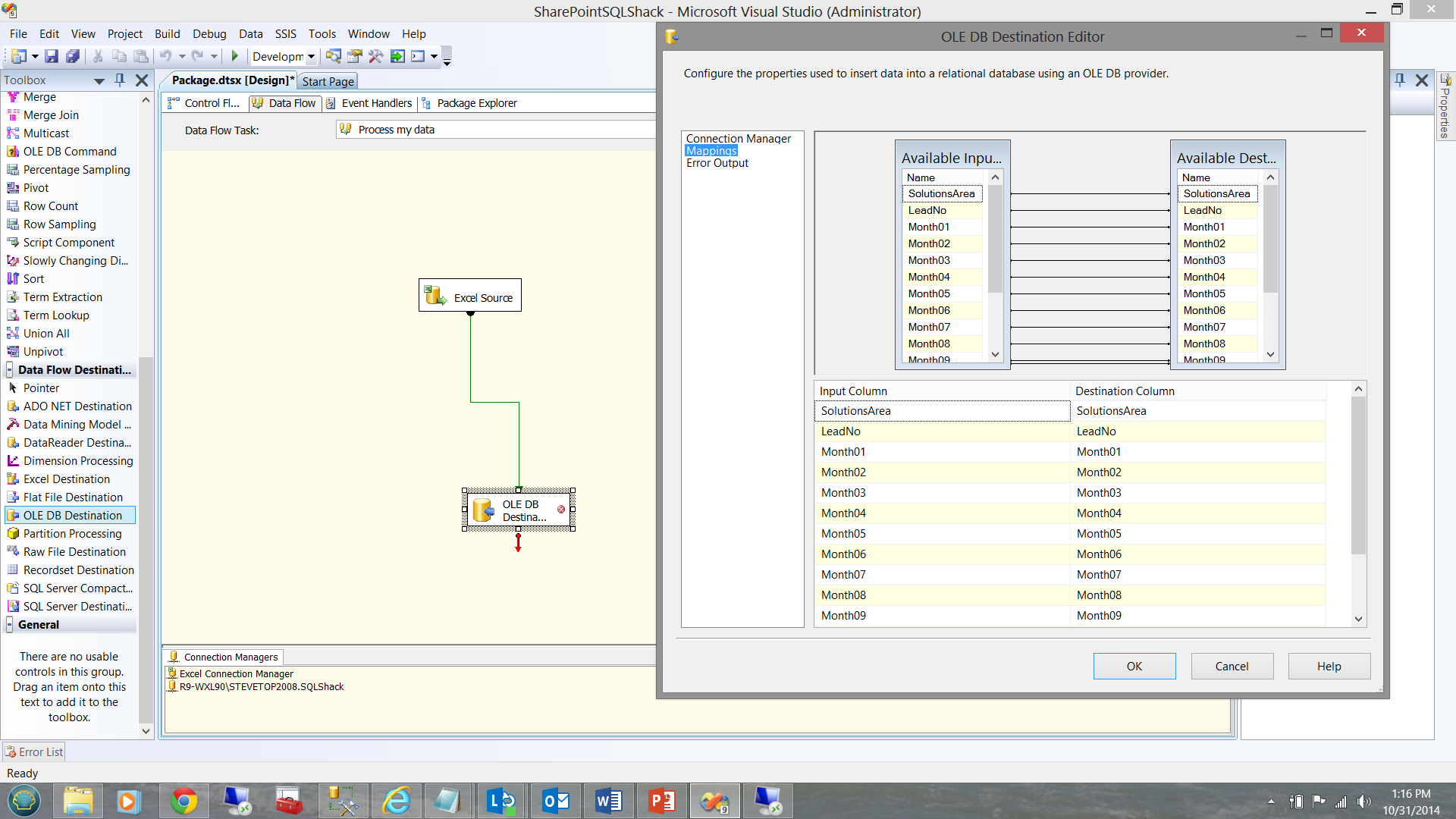The width and height of the screenshot is (1456, 819).
Task: Click OK in the OLE DB Destination Editor
Action: click(x=1134, y=666)
